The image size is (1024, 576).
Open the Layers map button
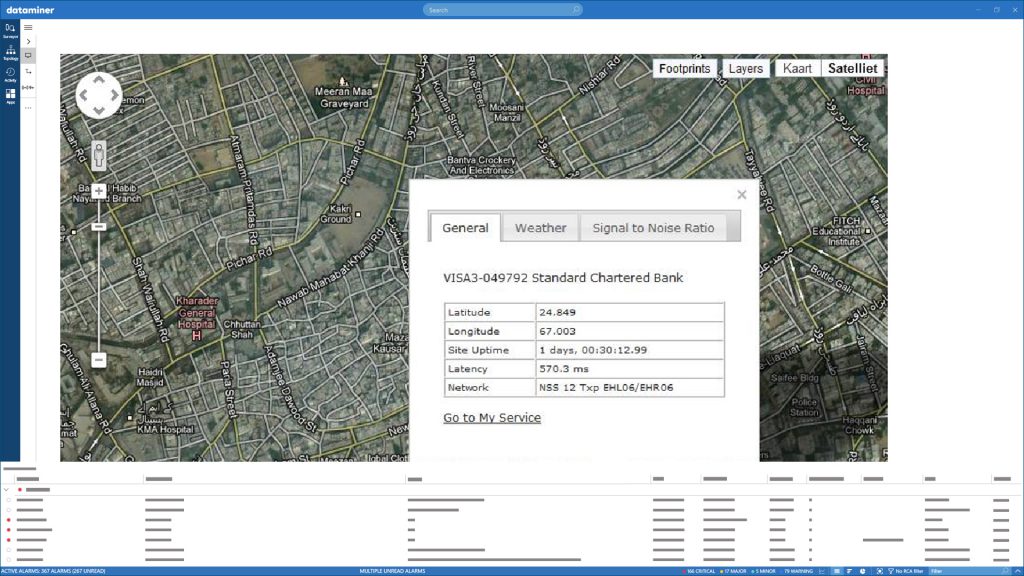(746, 69)
